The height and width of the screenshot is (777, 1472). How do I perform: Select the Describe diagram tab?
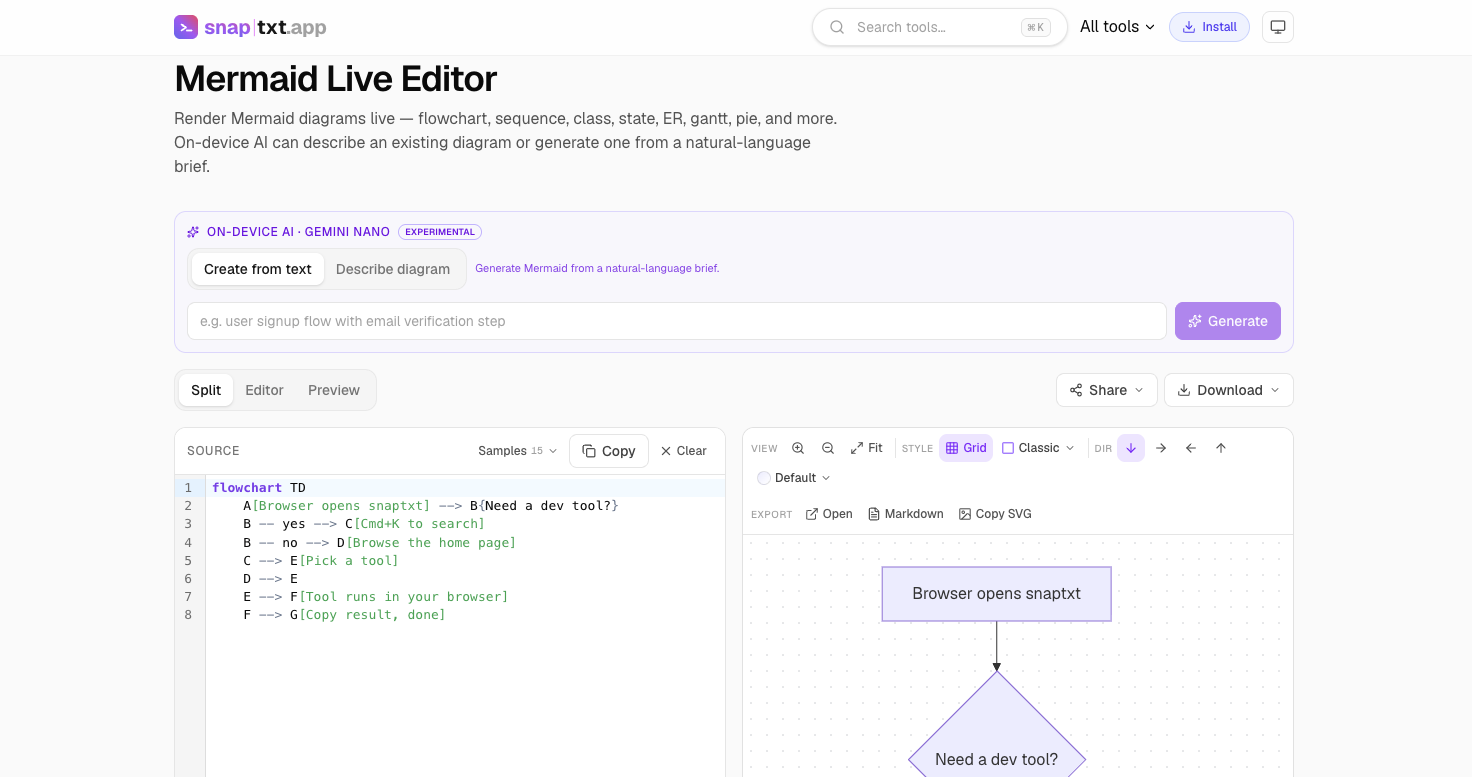coord(393,269)
